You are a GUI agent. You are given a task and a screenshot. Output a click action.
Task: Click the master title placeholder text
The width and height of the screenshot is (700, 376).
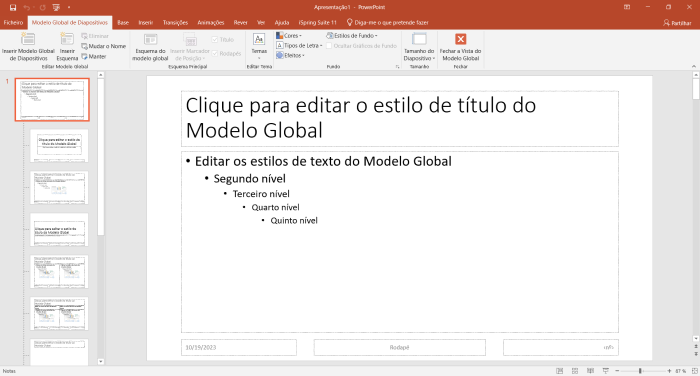[x=361, y=118]
